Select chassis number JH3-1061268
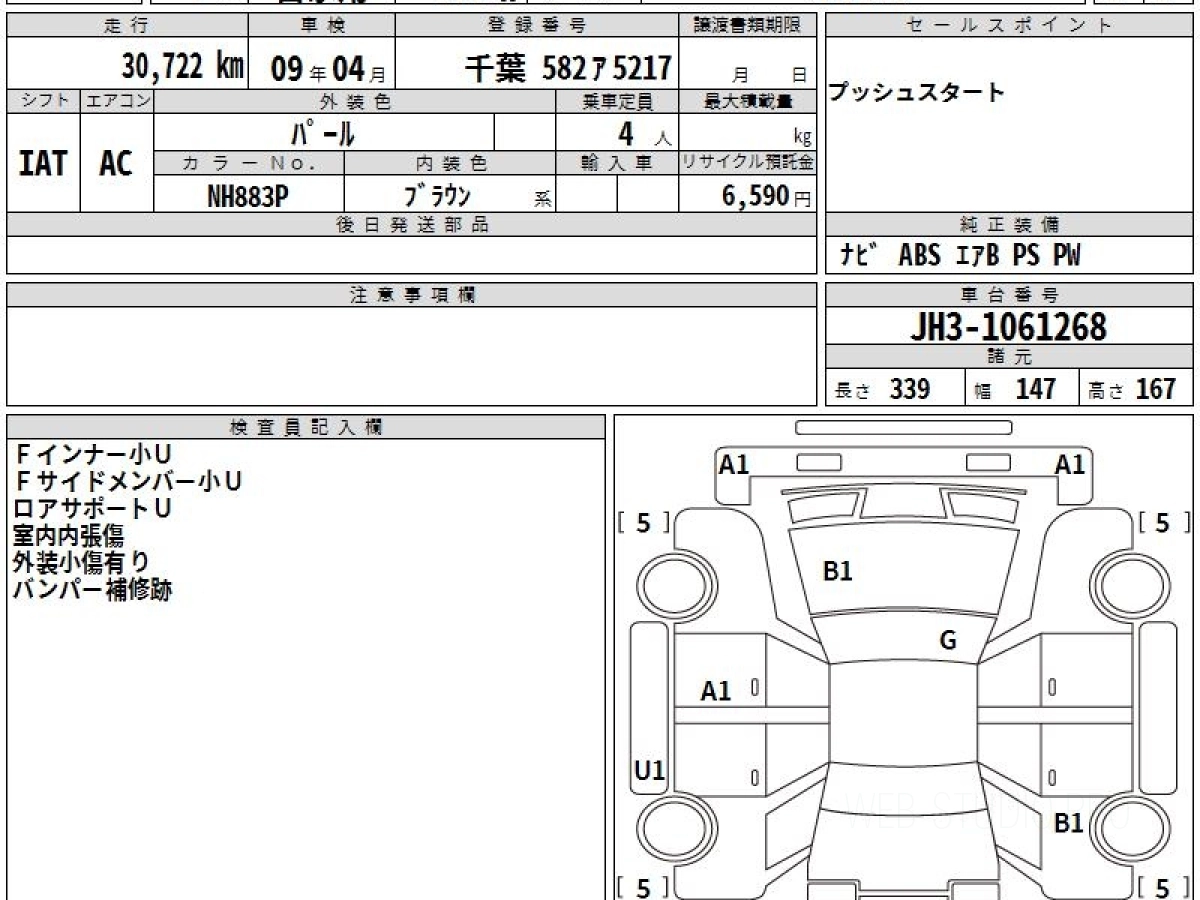This screenshot has height=900, width=1200. (1008, 327)
